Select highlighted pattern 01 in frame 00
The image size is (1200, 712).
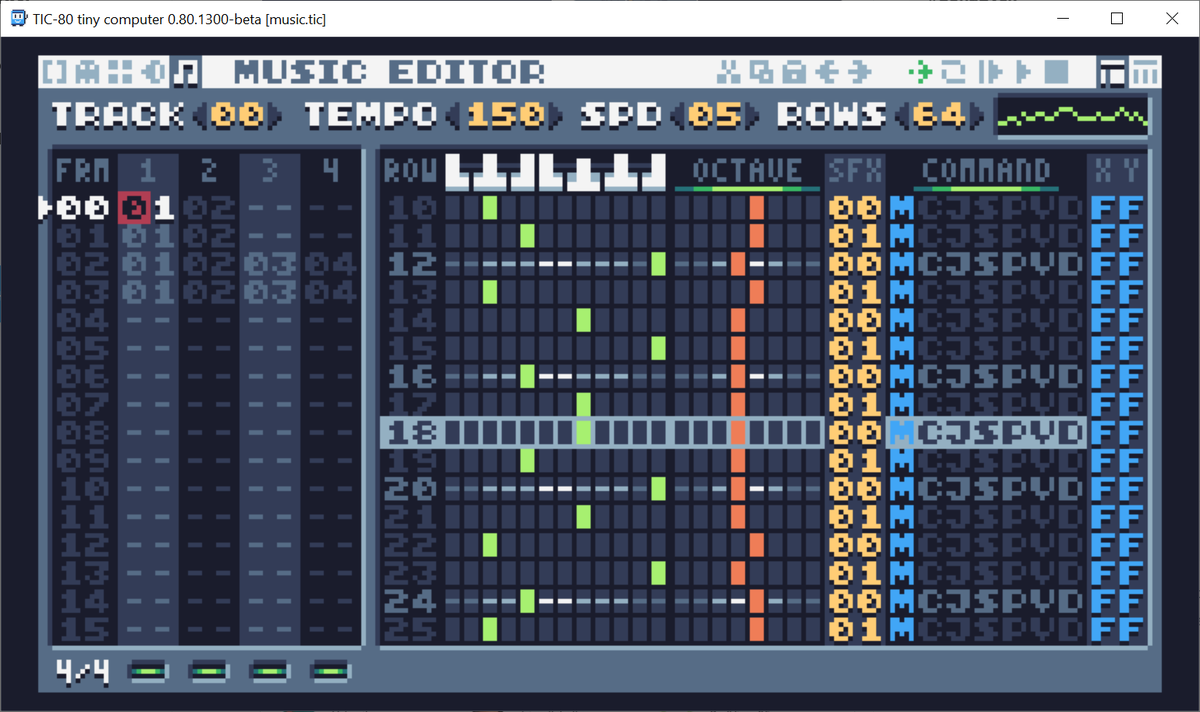(147, 208)
